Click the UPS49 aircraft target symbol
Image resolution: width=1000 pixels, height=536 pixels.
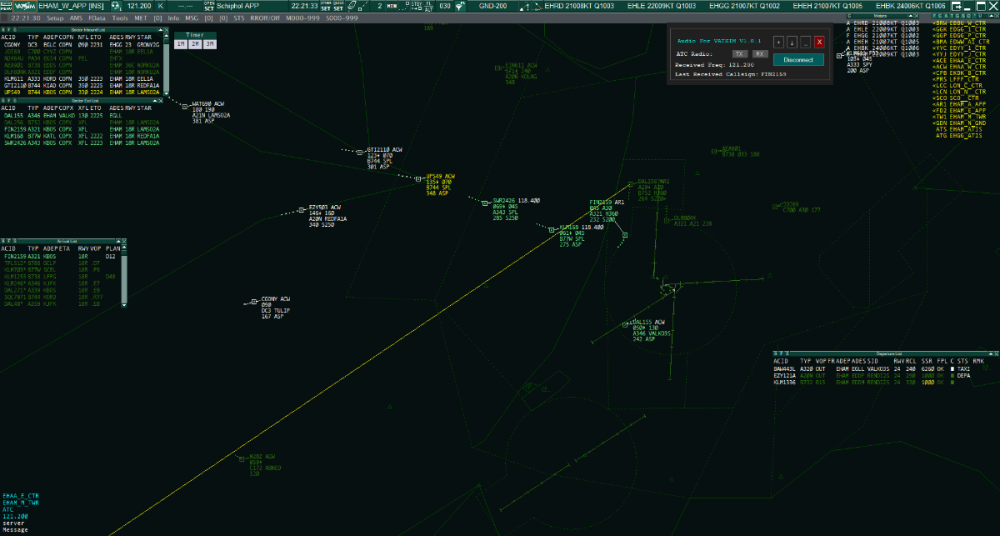pos(417,179)
